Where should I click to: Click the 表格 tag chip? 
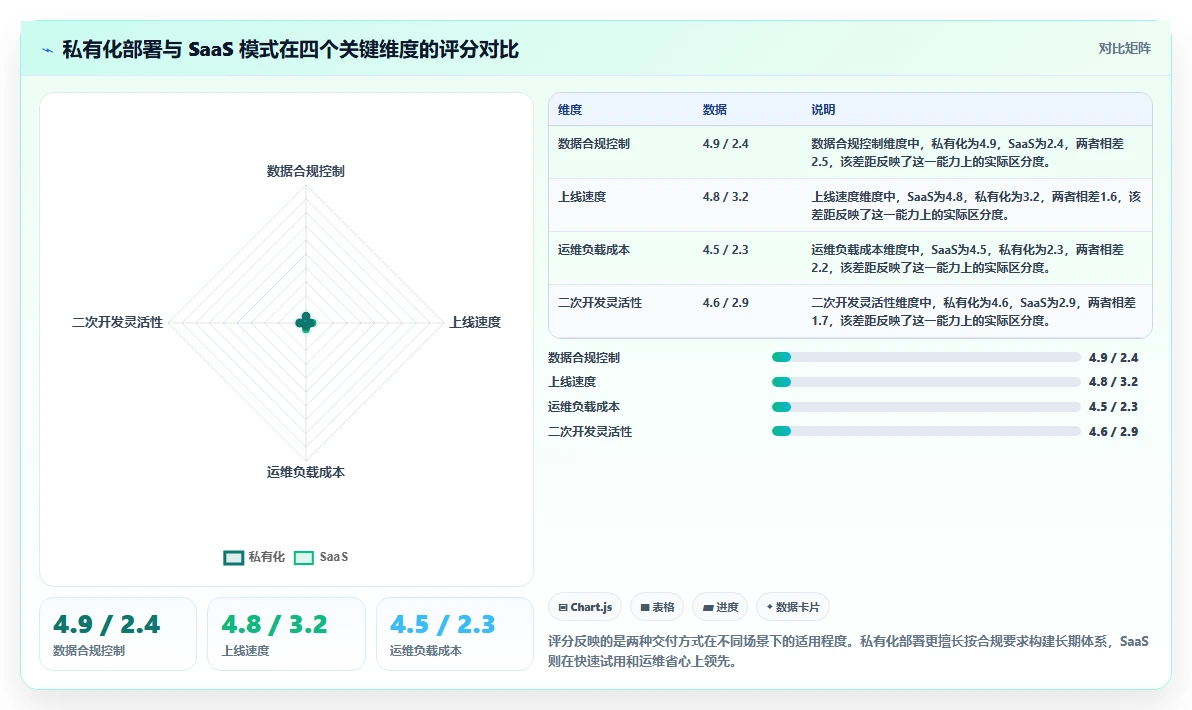pyautogui.click(x=657, y=607)
